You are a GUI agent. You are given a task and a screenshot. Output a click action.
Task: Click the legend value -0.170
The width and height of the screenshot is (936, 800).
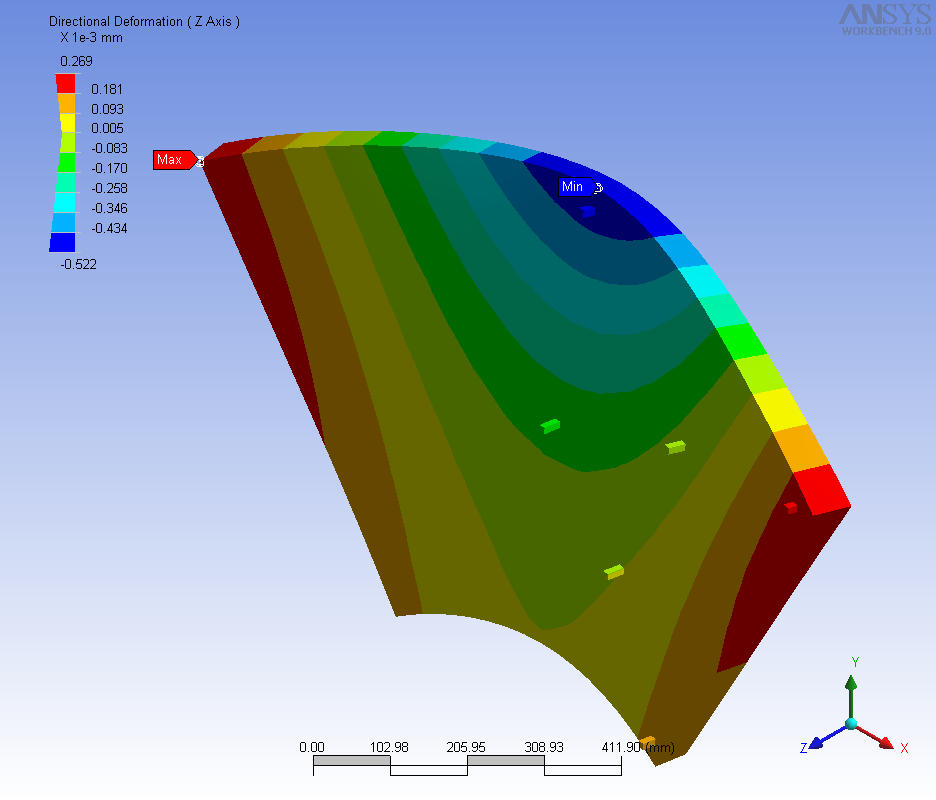click(109, 168)
